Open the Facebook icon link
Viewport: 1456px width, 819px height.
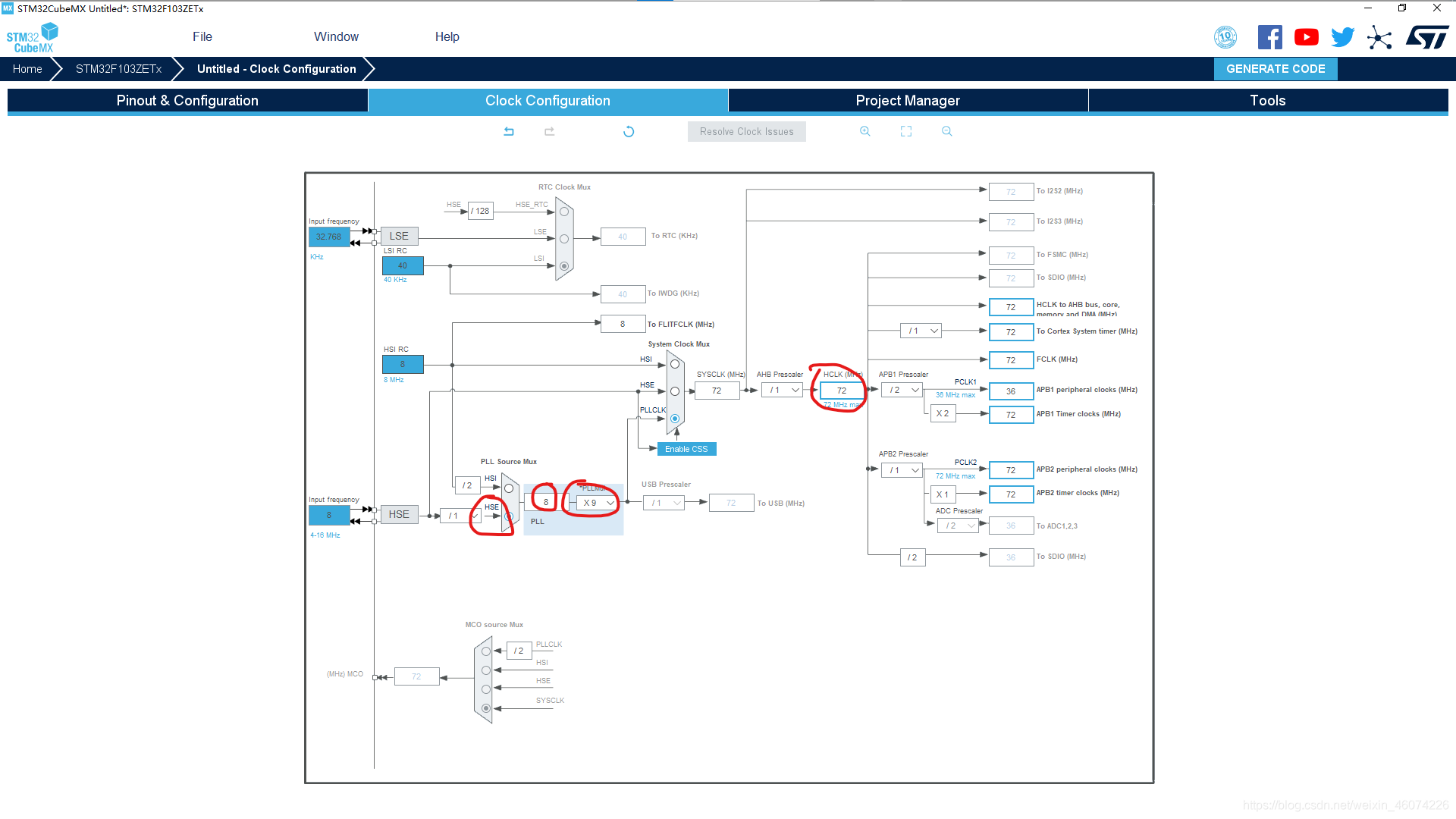[x=1269, y=37]
